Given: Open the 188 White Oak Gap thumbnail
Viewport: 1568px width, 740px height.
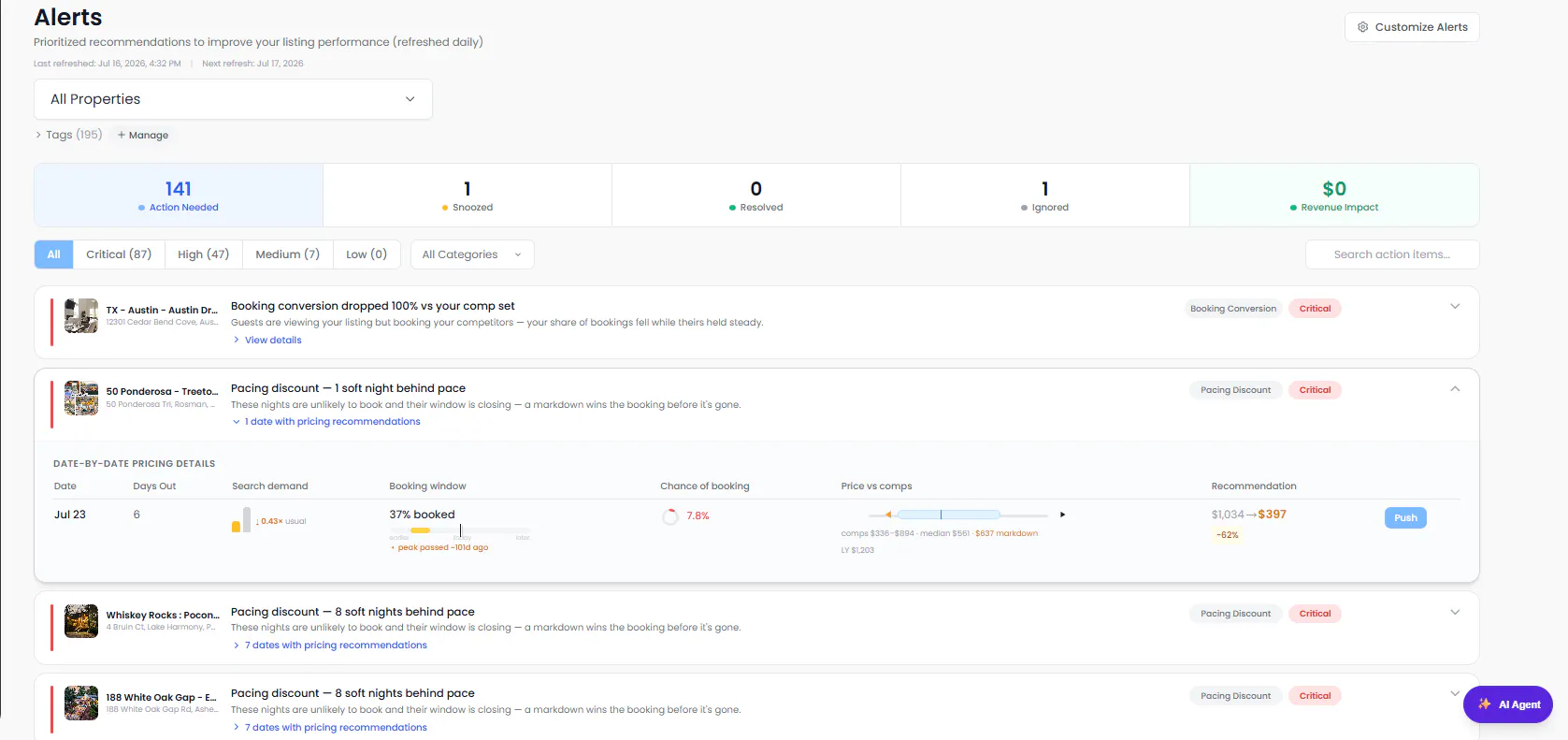Looking at the screenshot, I should point(81,704).
